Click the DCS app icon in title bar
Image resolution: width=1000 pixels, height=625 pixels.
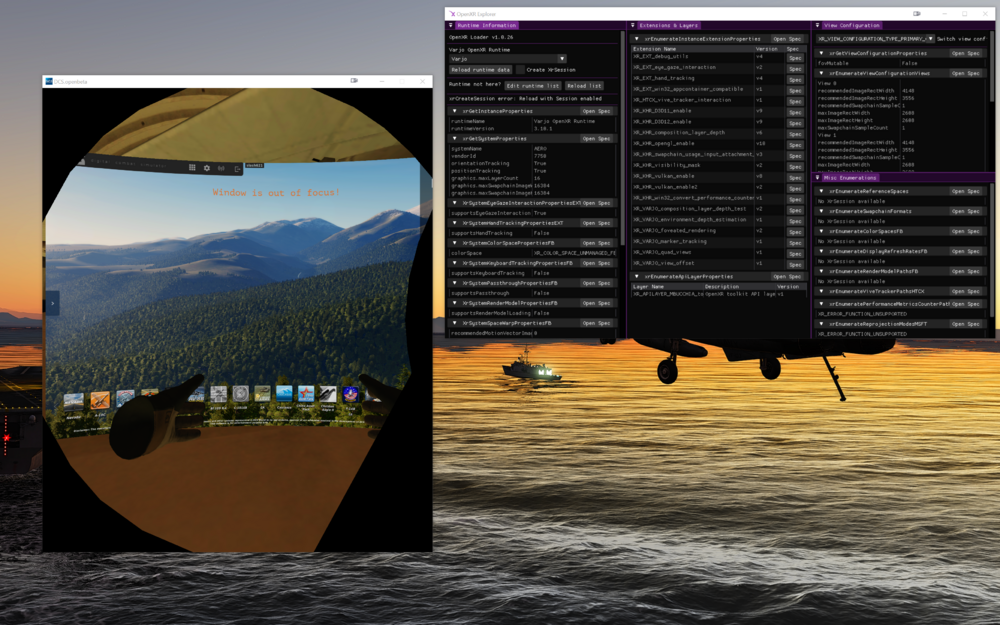pos(48,82)
